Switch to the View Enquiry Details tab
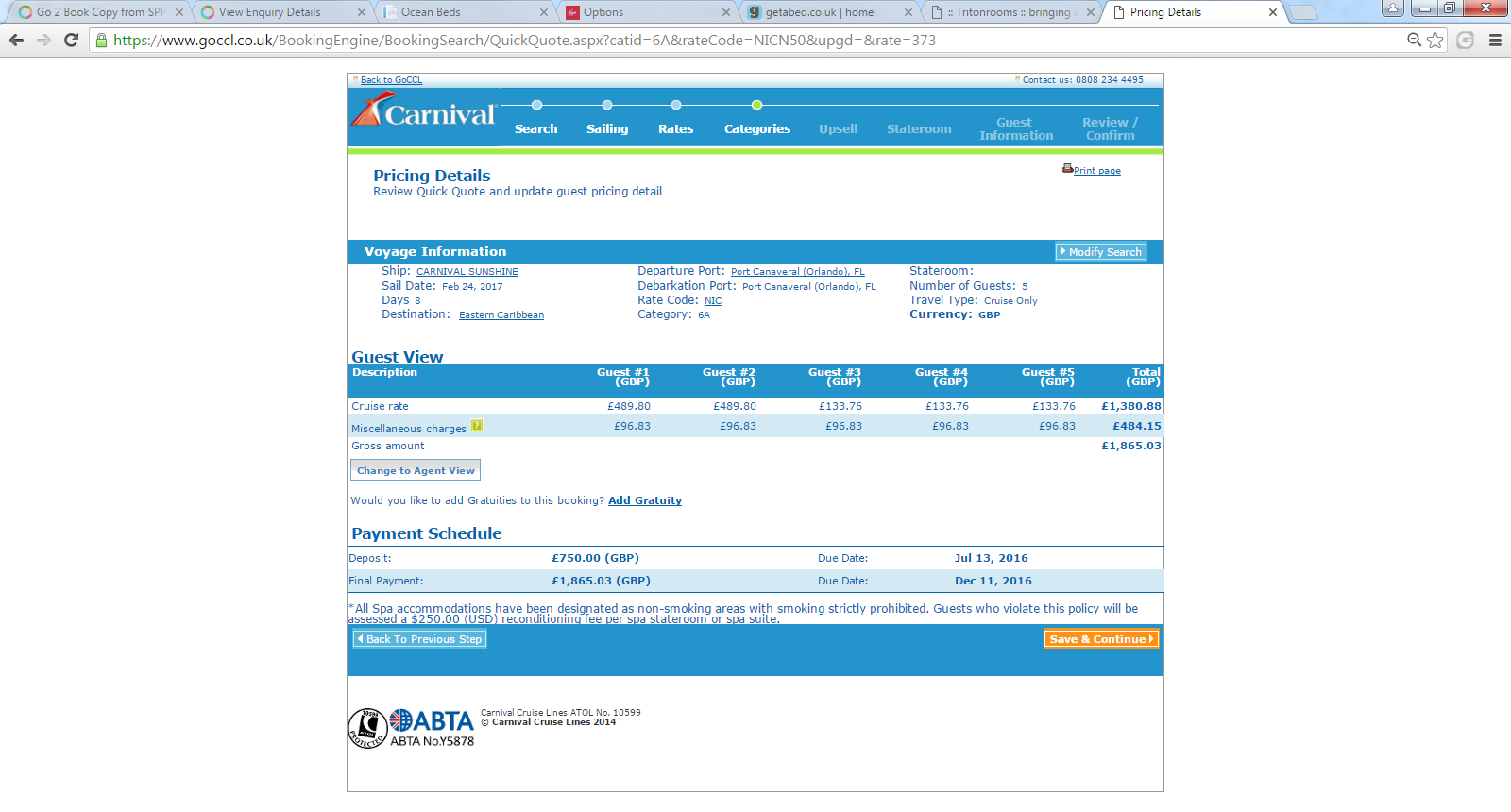The width and height of the screenshot is (1511, 812). [281, 12]
